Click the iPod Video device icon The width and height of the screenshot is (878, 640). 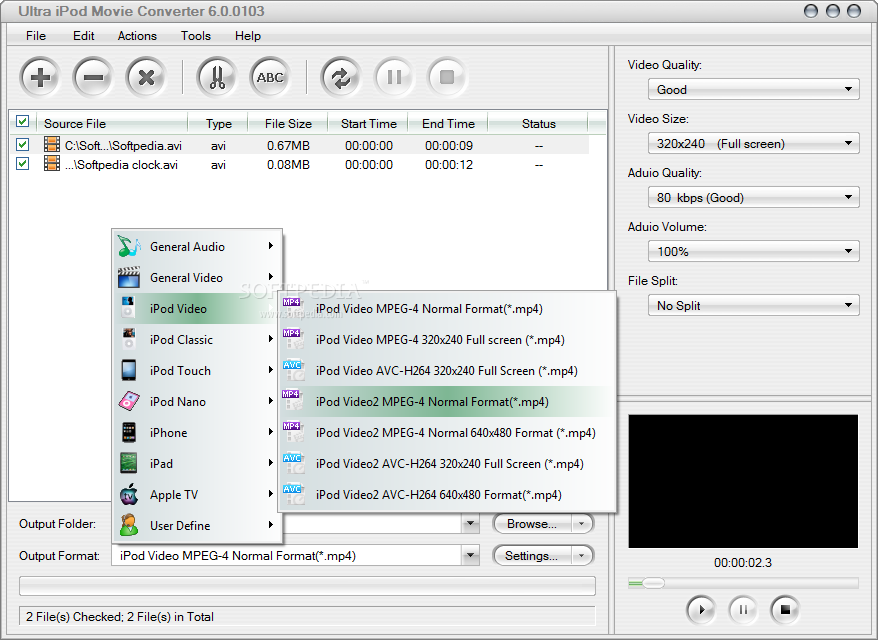coord(129,308)
